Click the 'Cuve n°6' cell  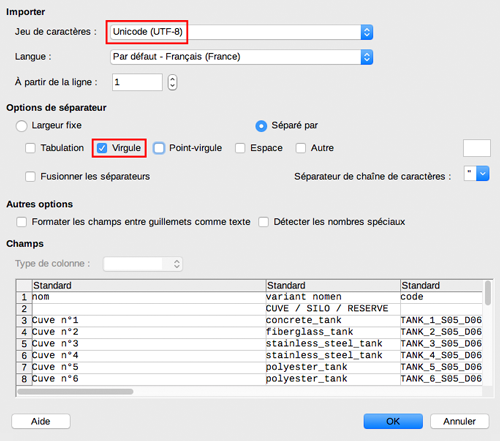tap(149, 379)
